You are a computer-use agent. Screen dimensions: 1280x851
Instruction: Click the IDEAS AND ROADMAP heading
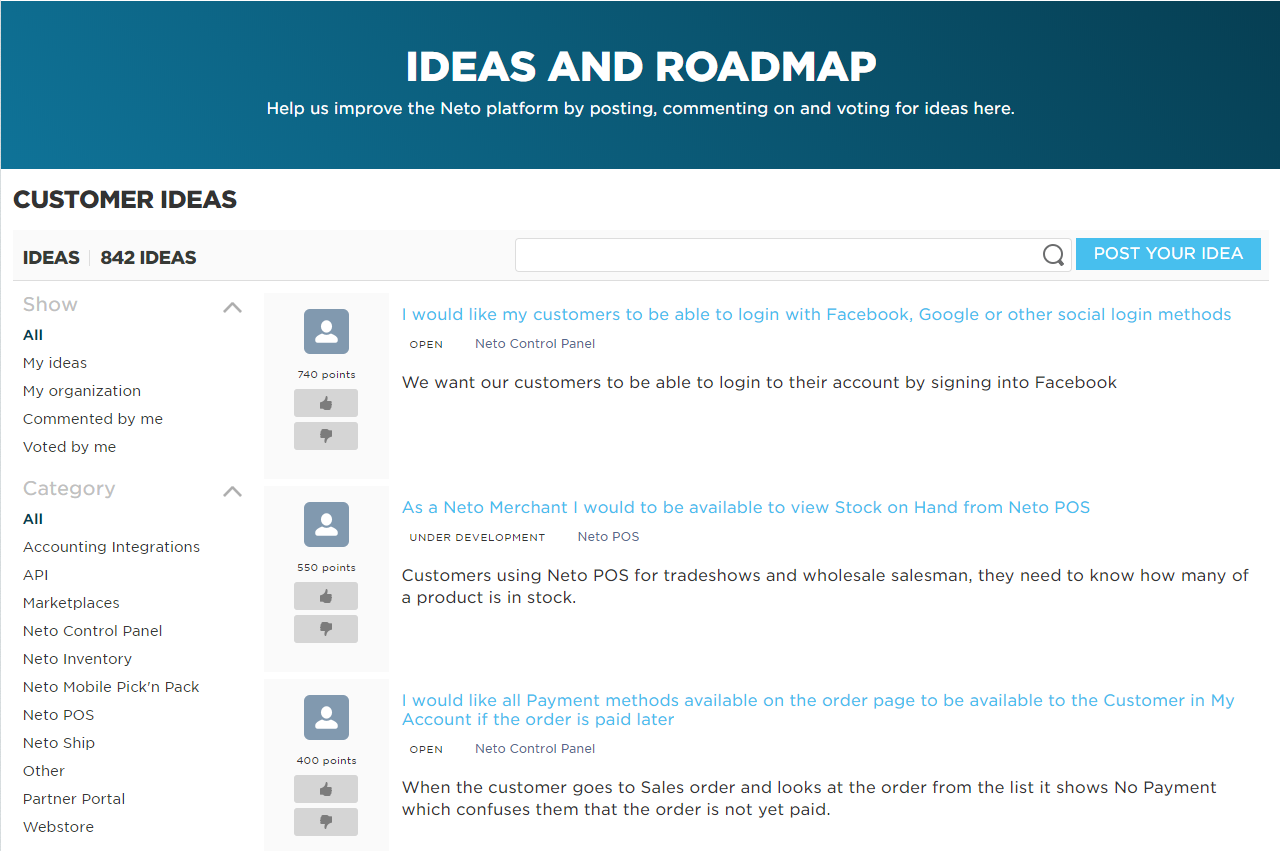point(641,67)
